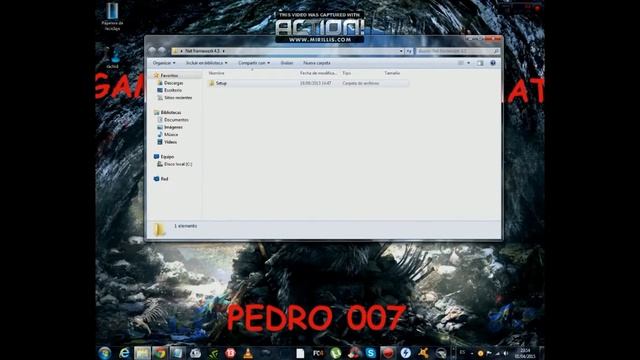Sort by Tipo column header
Screen dimensions: 640x360
tap(347, 73)
